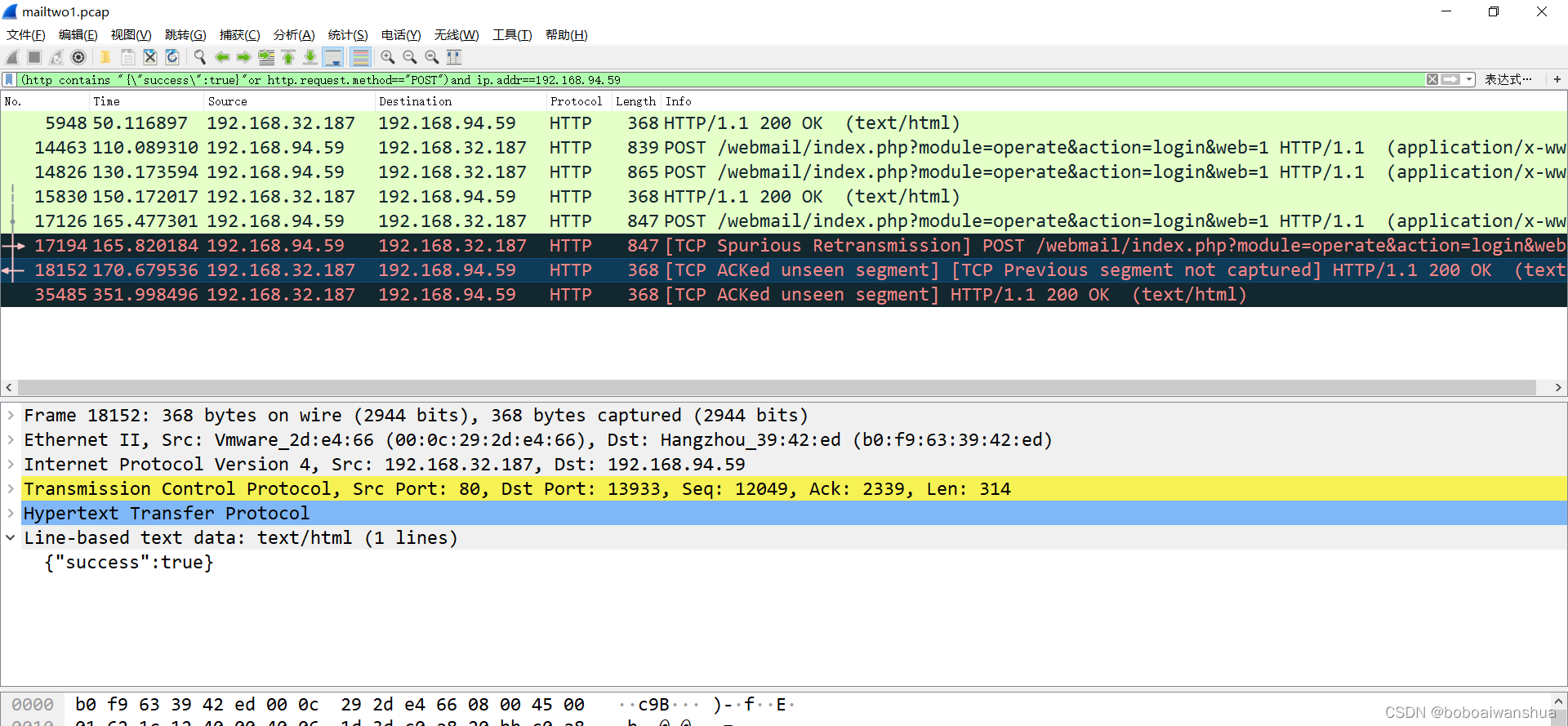The width and height of the screenshot is (1568, 726).
Task: Click resize columns to fit icon
Action: coord(454,57)
